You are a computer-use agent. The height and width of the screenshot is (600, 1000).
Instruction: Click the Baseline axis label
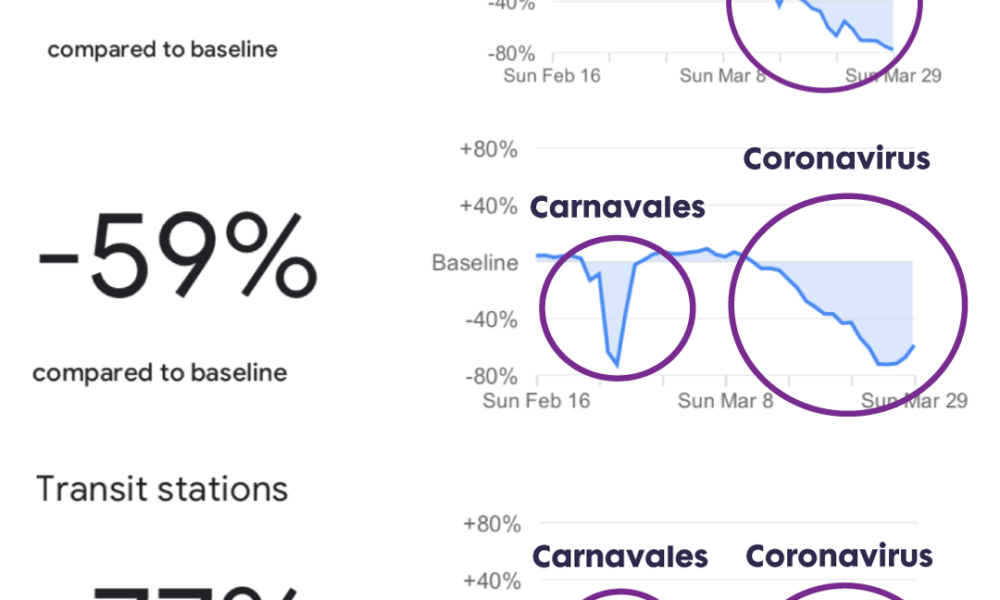pos(475,262)
